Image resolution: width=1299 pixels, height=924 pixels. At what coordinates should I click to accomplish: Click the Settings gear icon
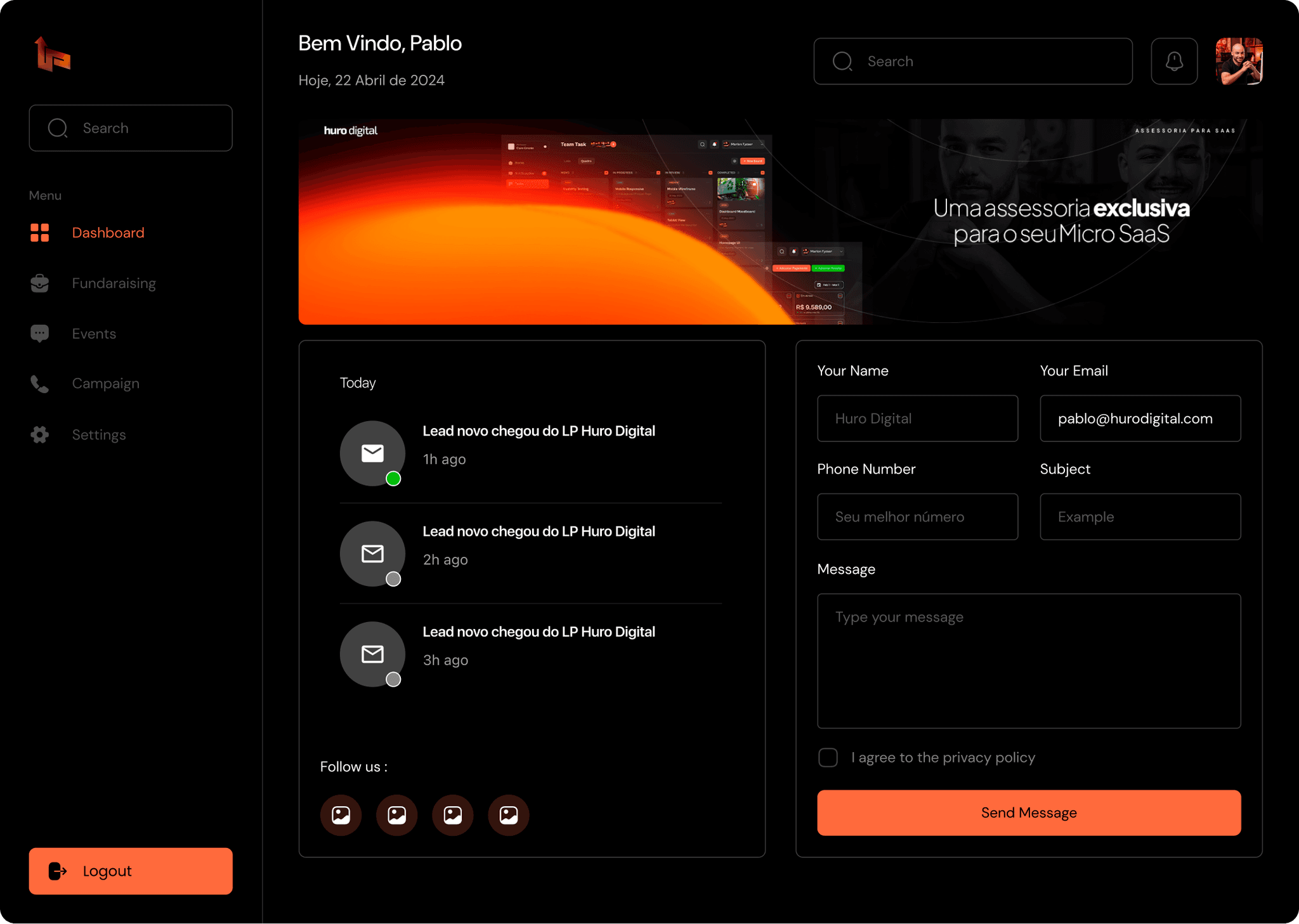click(40, 434)
